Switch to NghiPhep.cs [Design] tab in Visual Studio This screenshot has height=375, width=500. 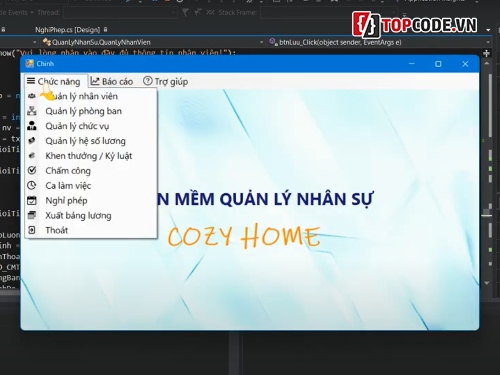click(x=67, y=30)
